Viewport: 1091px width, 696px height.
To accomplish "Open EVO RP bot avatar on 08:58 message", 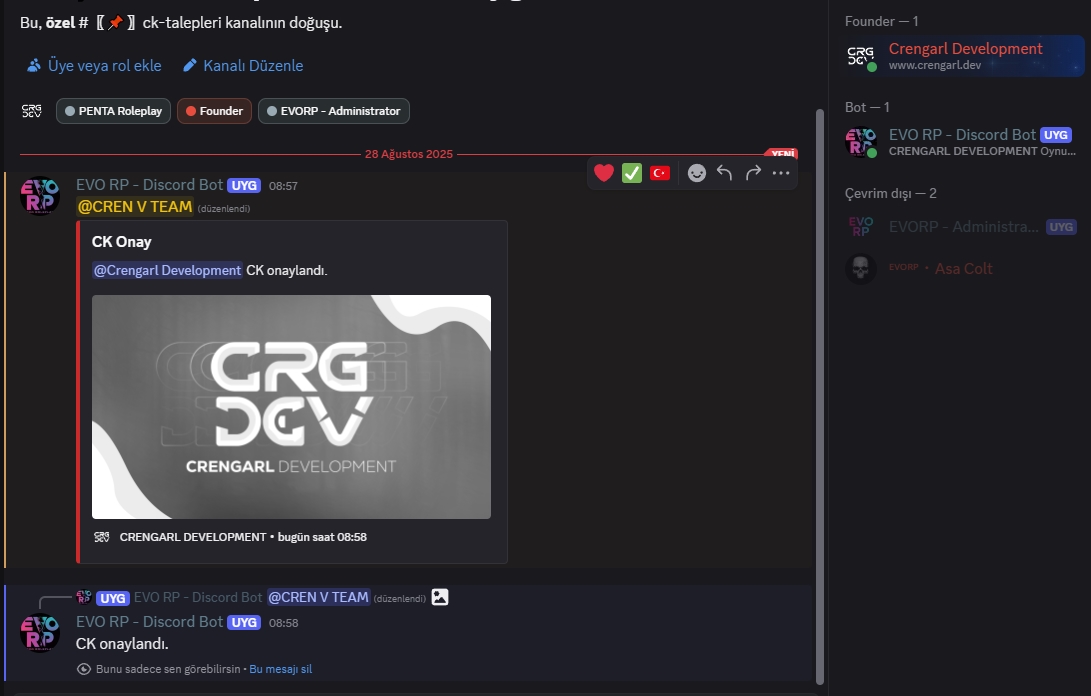I will tap(40, 633).
